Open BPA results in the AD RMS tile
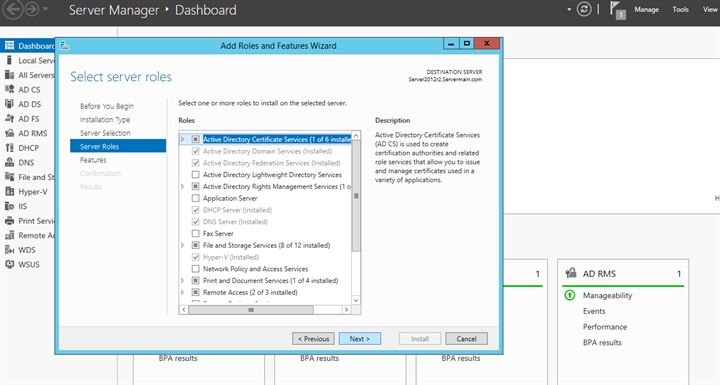The image size is (720, 385). (602, 342)
